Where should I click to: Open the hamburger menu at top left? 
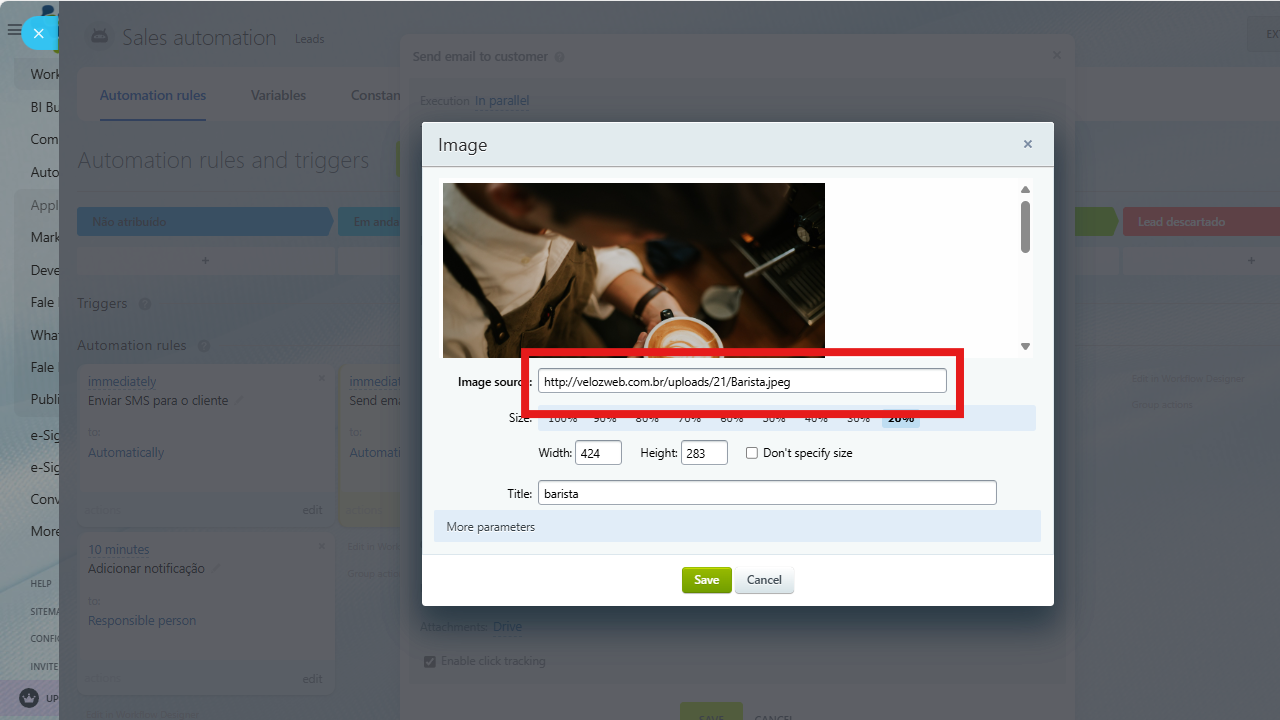(13, 31)
